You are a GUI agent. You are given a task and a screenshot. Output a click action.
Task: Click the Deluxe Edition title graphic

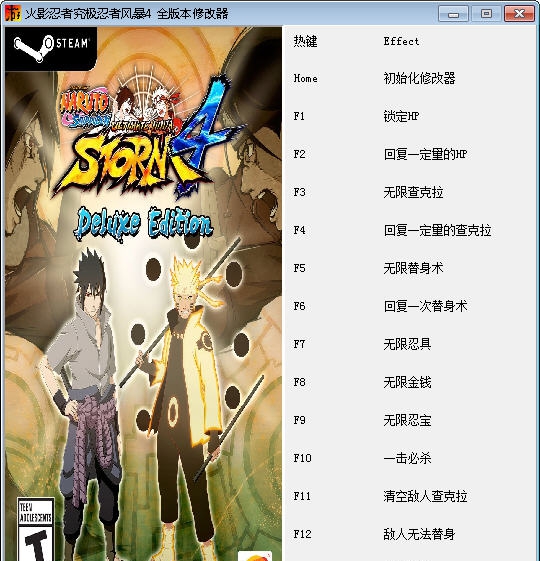[144, 224]
